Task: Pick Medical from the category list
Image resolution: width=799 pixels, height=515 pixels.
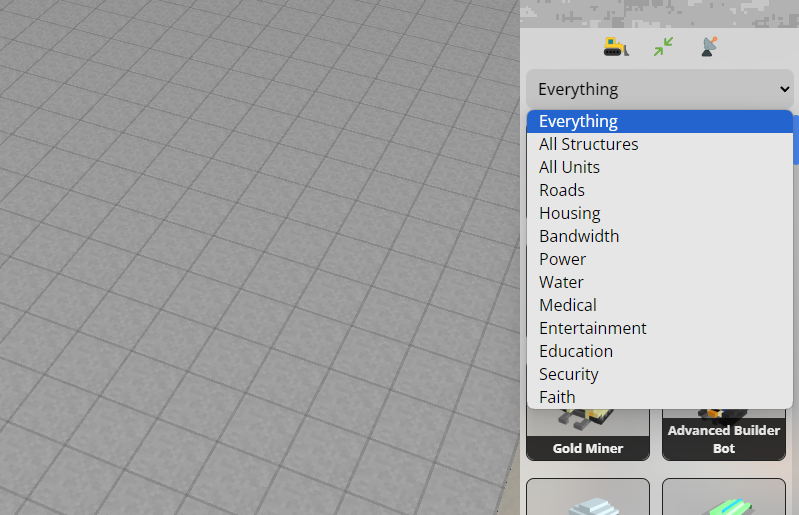Action: pos(660,305)
